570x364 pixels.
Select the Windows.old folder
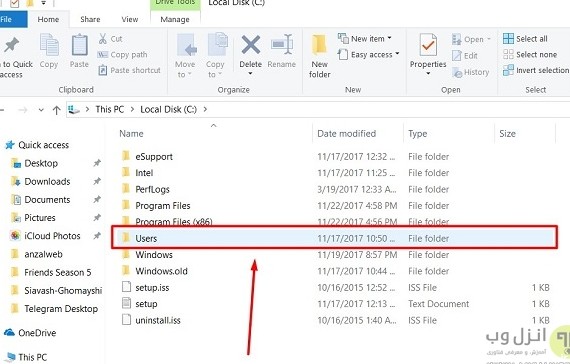[x=161, y=271]
